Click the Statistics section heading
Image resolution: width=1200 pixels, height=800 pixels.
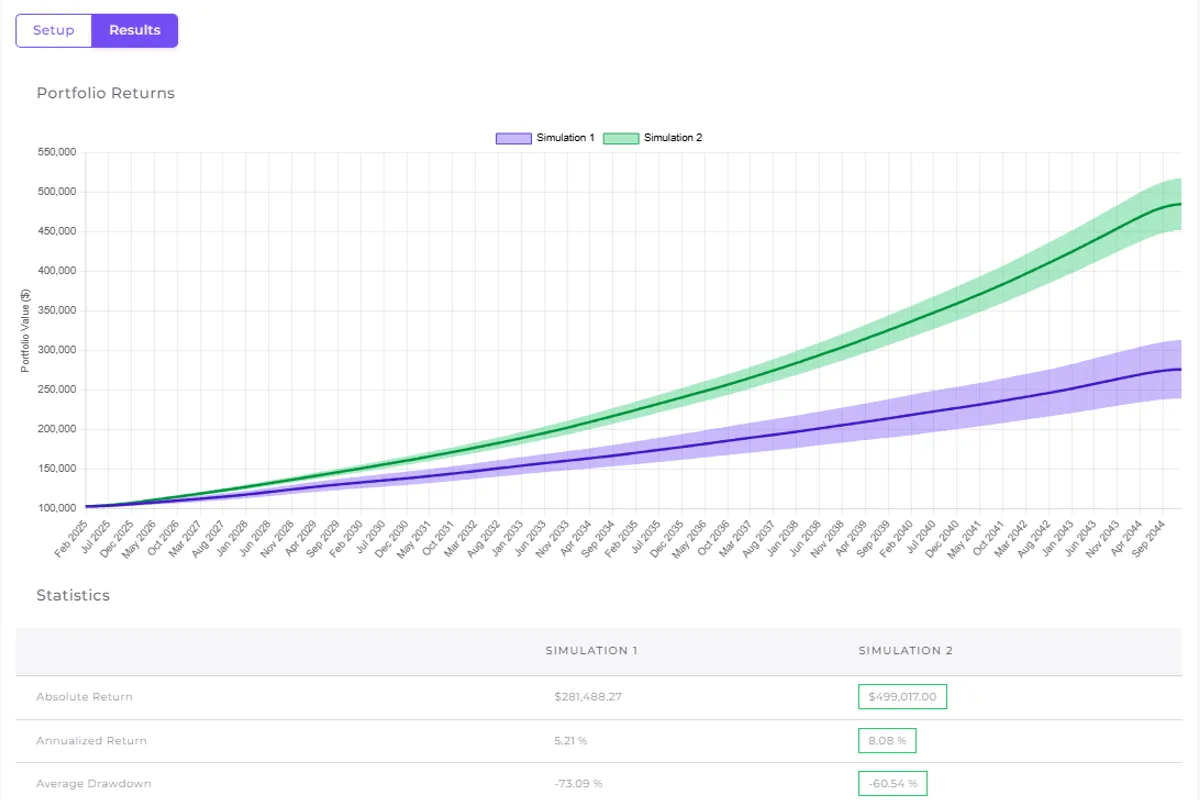pyautogui.click(x=73, y=595)
